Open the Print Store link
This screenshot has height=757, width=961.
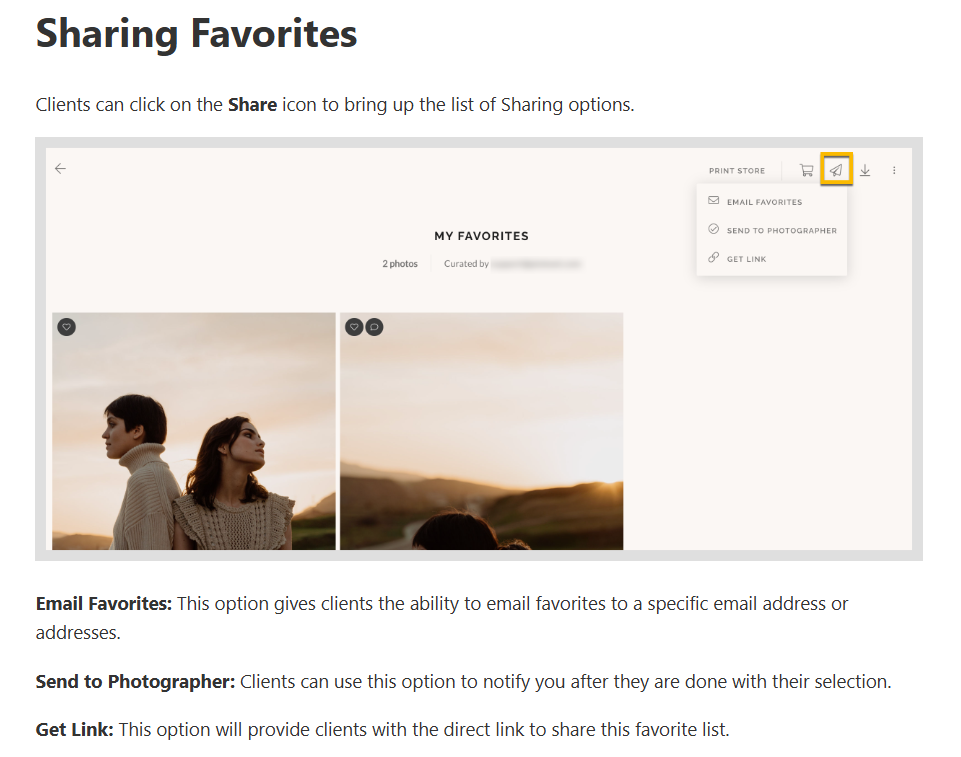(737, 171)
